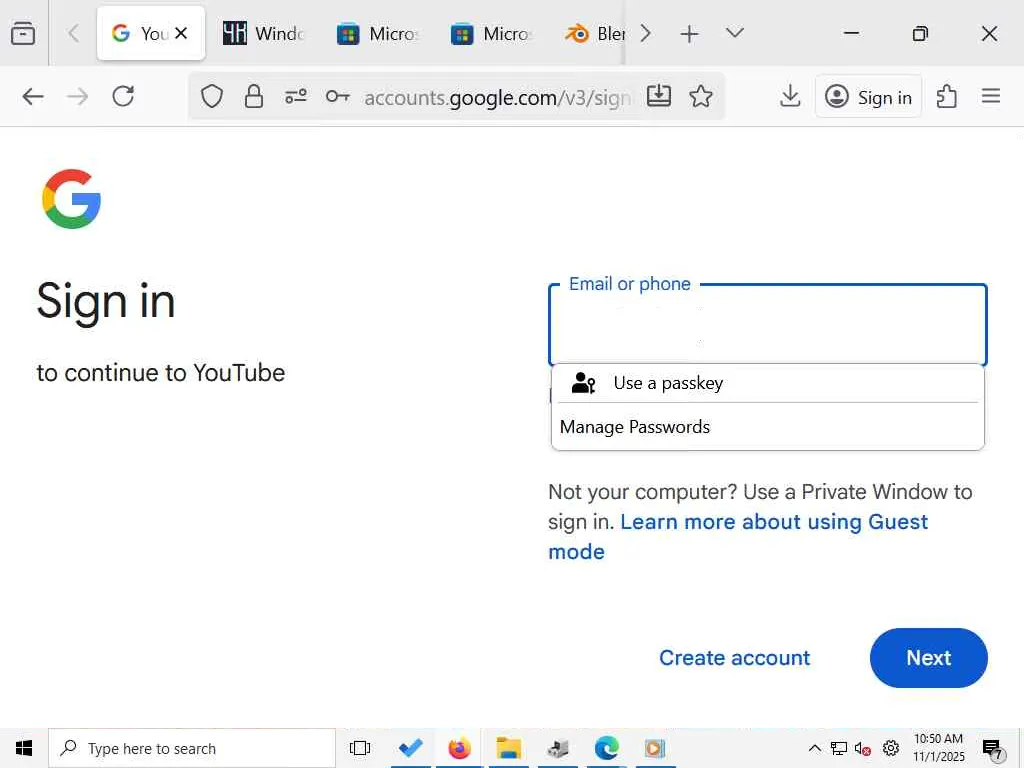Reload the current page
Viewport: 1024px width, 768px height.
(123, 97)
